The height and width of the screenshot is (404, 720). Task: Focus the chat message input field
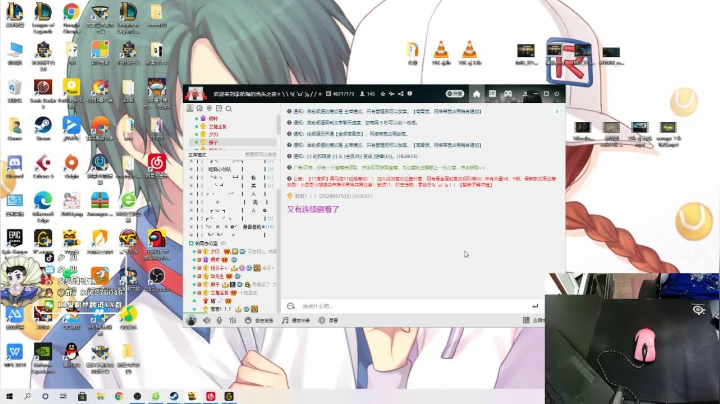click(x=413, y=306)
